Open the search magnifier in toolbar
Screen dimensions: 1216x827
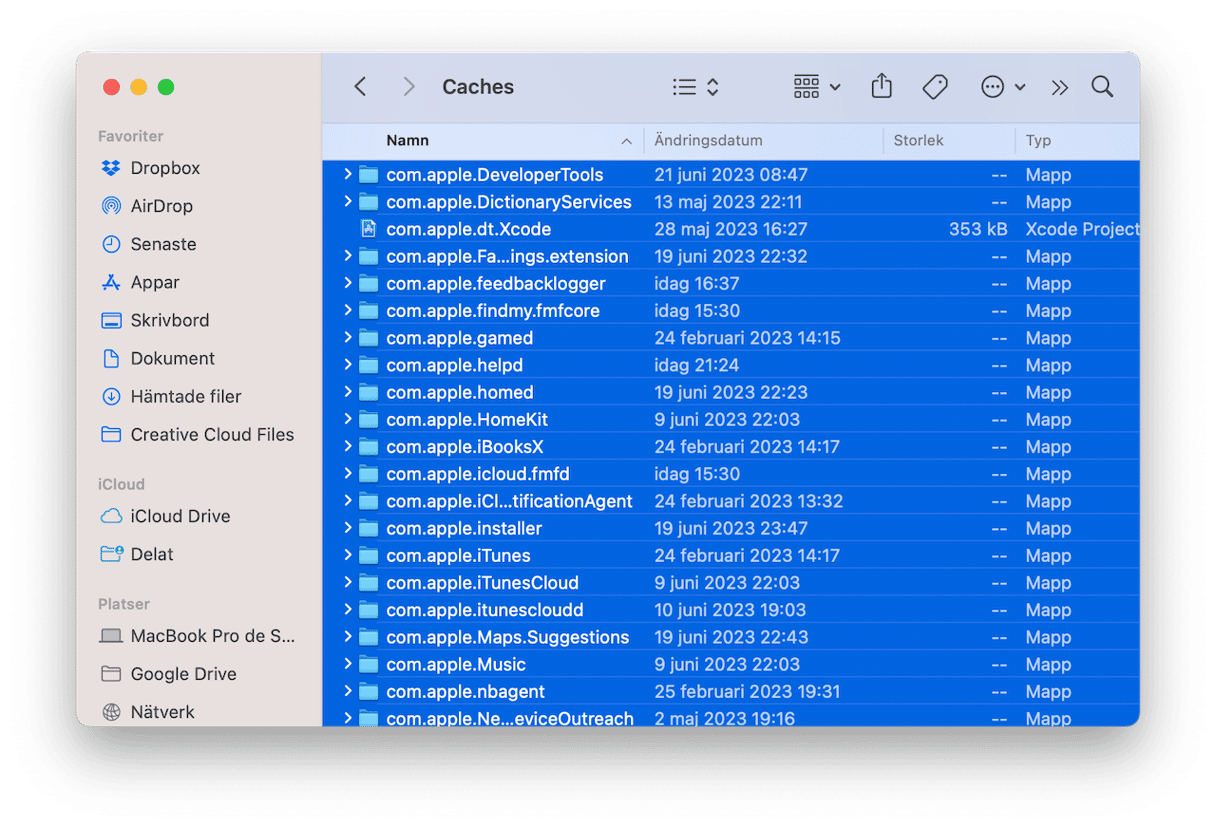pyautogui.click(x=1102, y=87)
